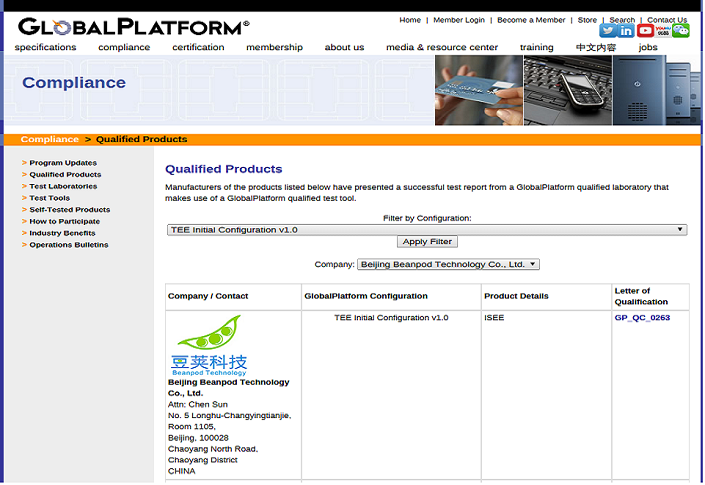The height and width of the screenshot is (485, 705).
Task: Open the membership menu
Action: point(274,47)
